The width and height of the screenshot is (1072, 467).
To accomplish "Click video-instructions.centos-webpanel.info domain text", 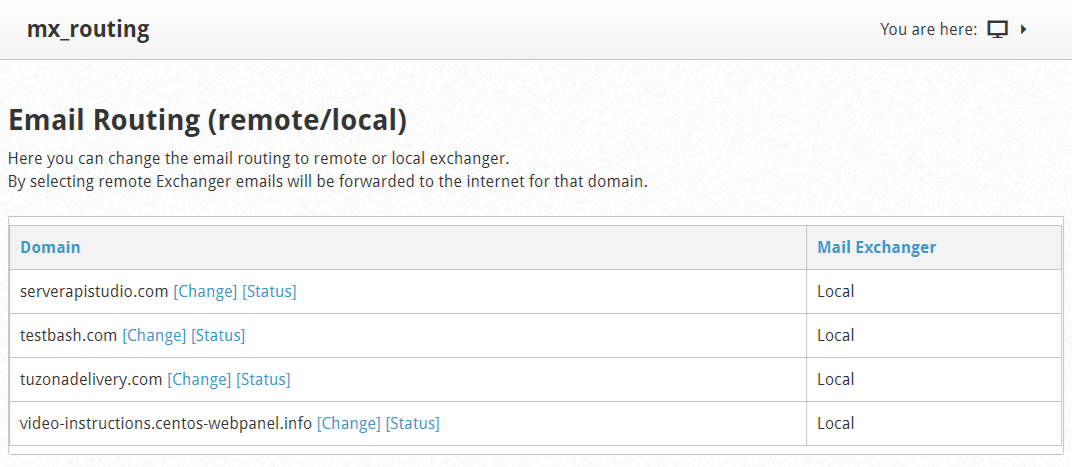I will pos(166,423).
